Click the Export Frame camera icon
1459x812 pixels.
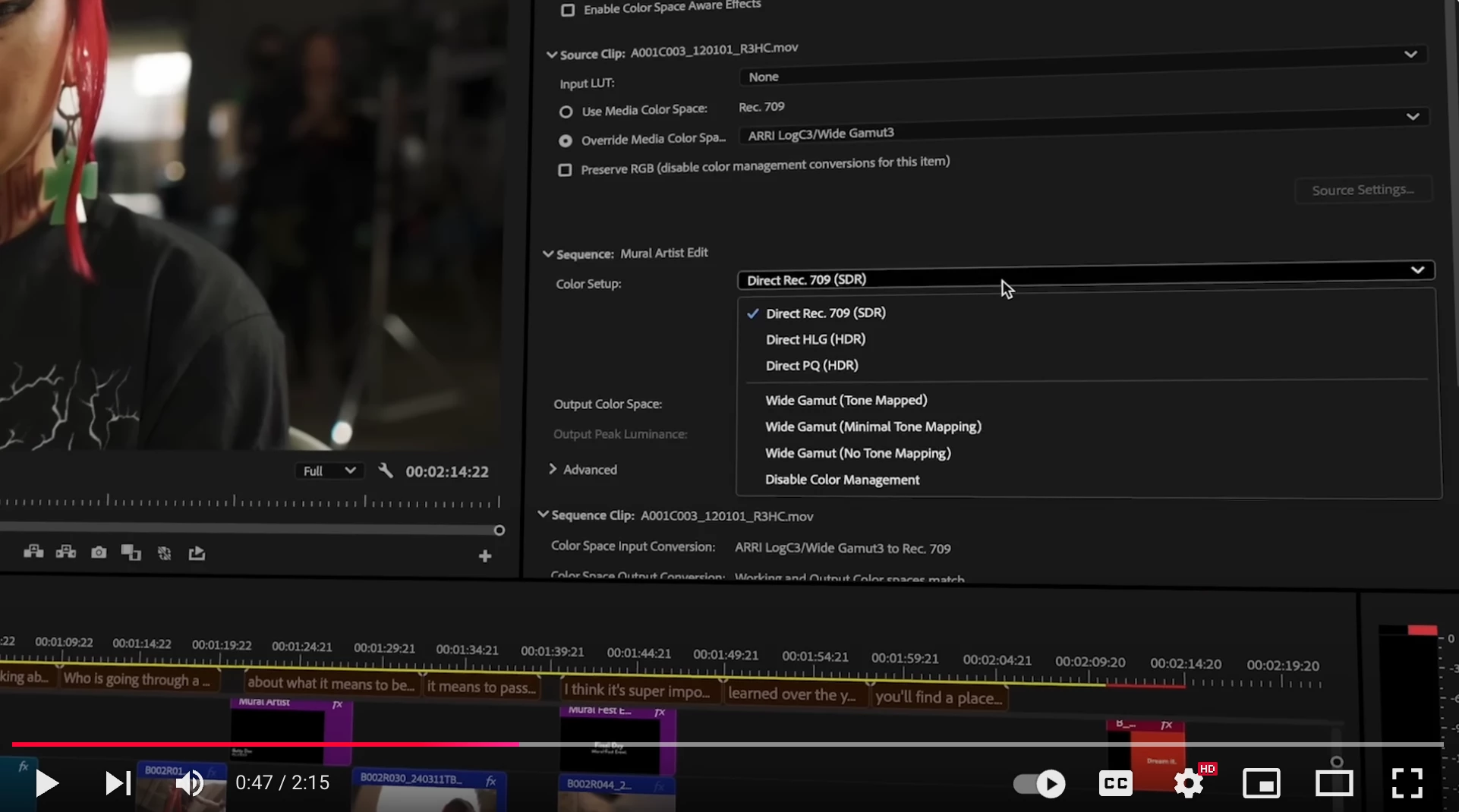tap(99, 552)
